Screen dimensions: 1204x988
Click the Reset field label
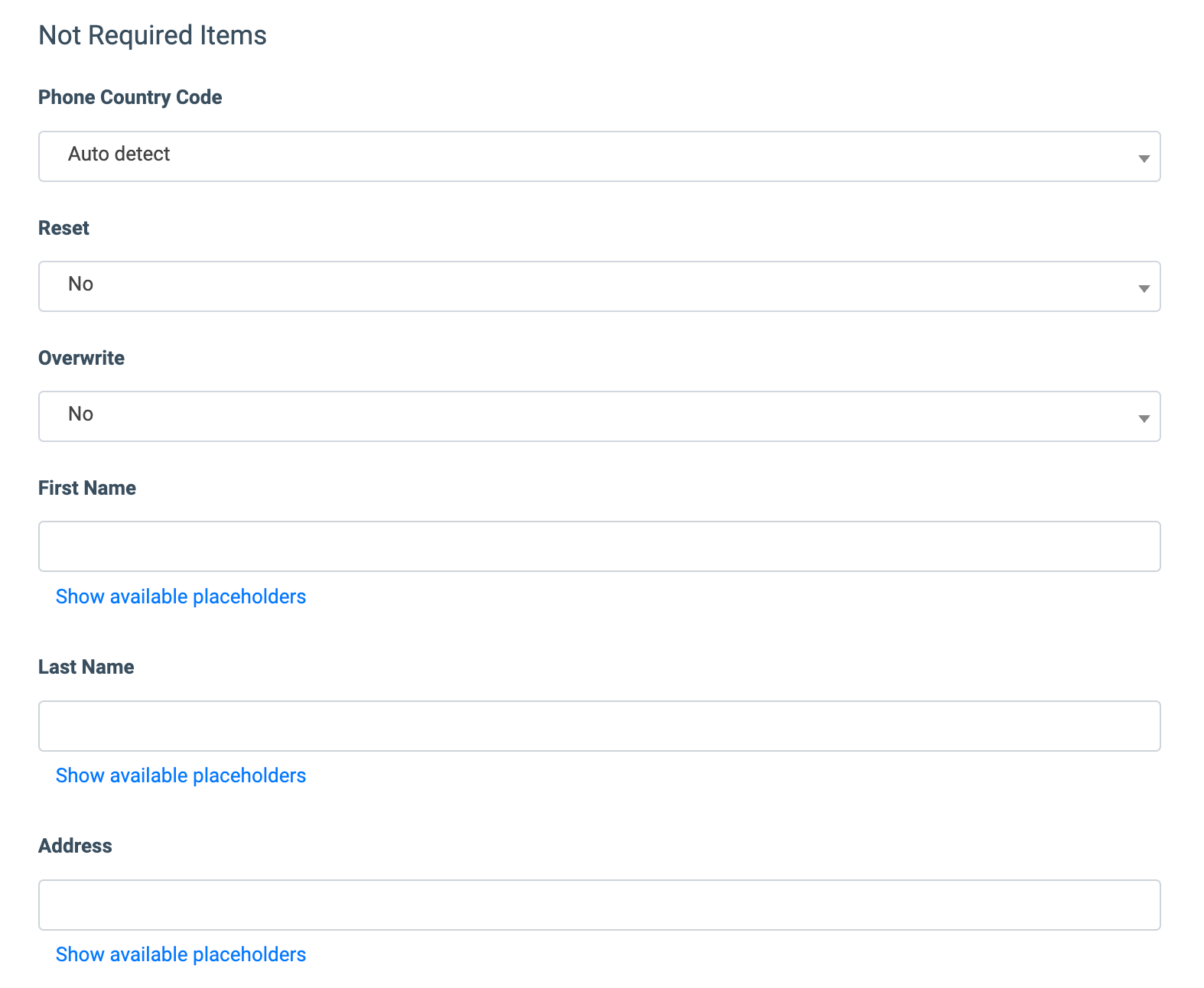(x=63, y=228)
